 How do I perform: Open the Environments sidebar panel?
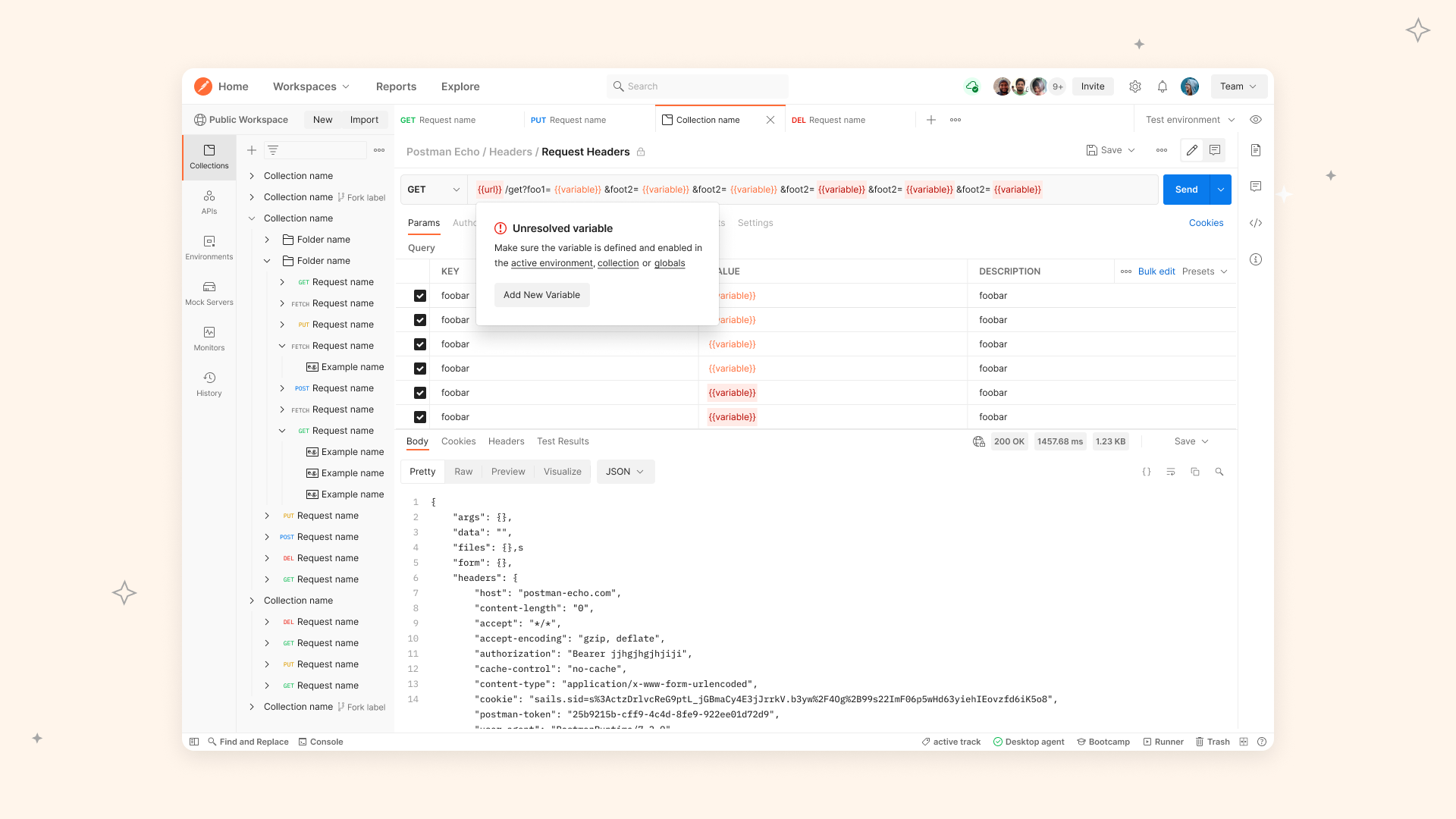209,248
